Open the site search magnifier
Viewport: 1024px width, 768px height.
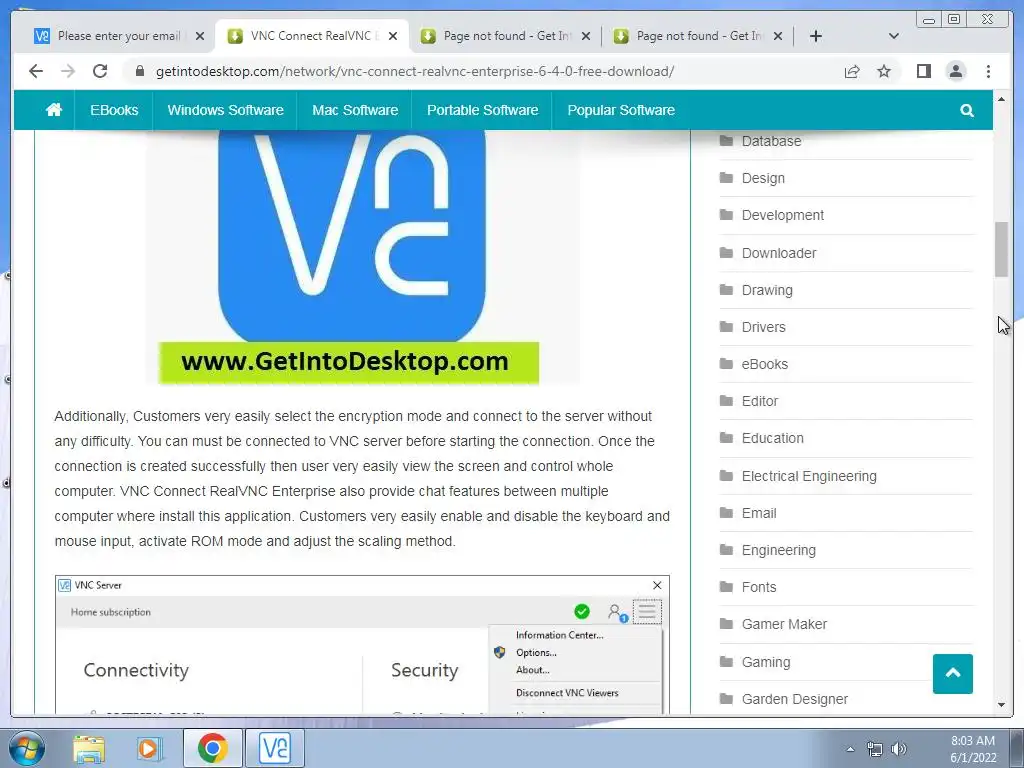[x=967, y=110]
